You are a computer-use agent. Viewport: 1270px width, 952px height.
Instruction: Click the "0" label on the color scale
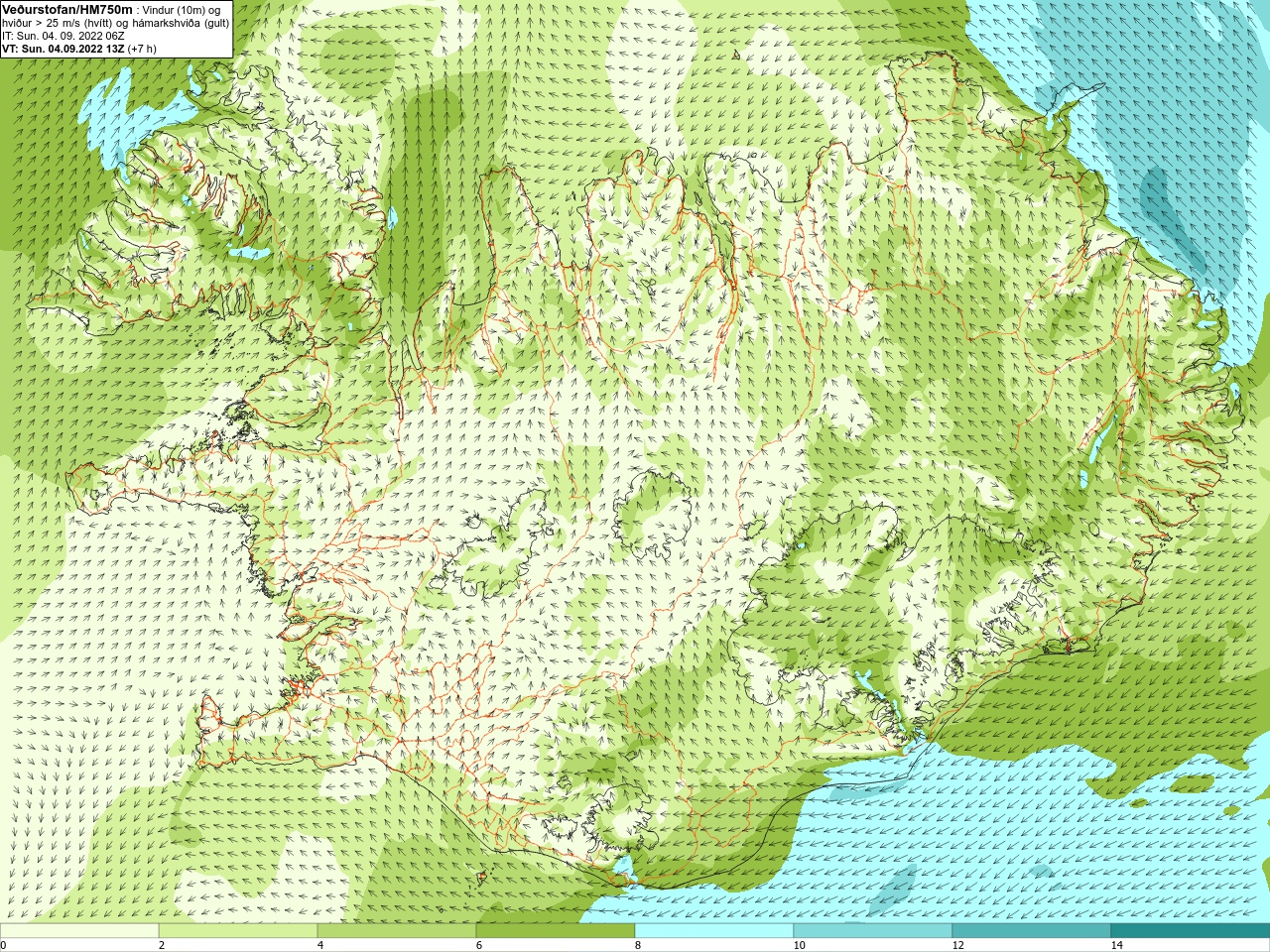[x=3, y=945]
